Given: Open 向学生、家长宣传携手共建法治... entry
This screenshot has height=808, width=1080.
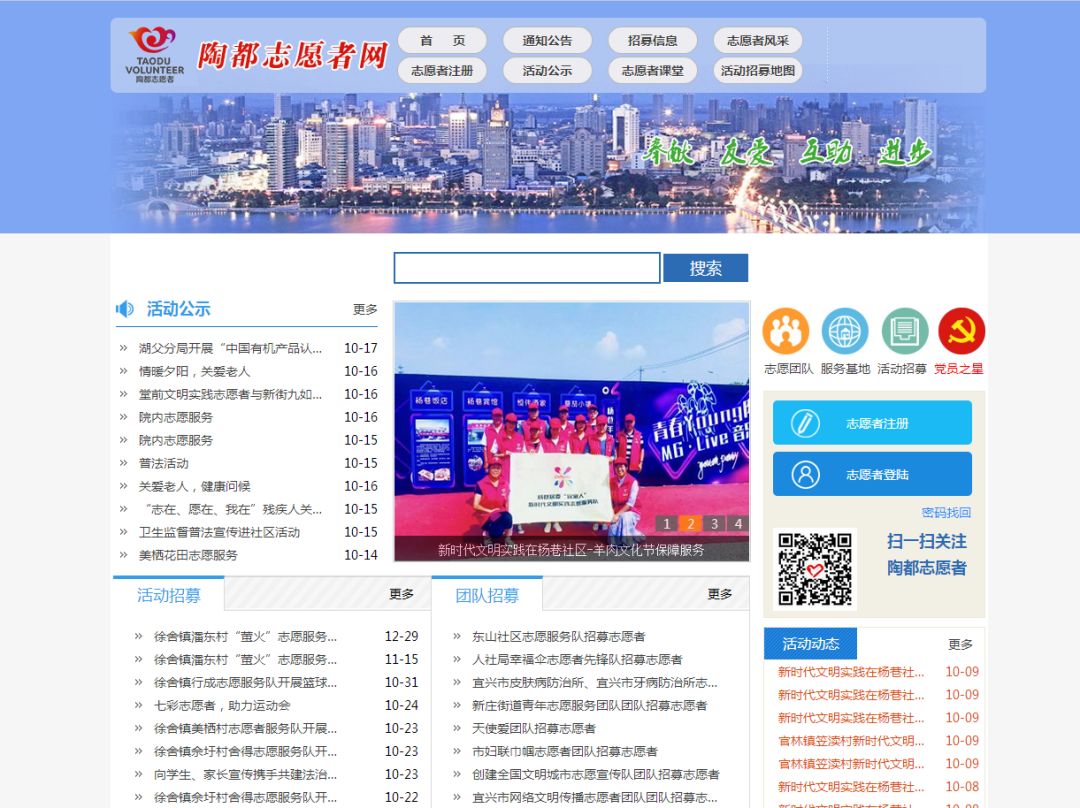Looking at the screenshot, I should [245, 774].
